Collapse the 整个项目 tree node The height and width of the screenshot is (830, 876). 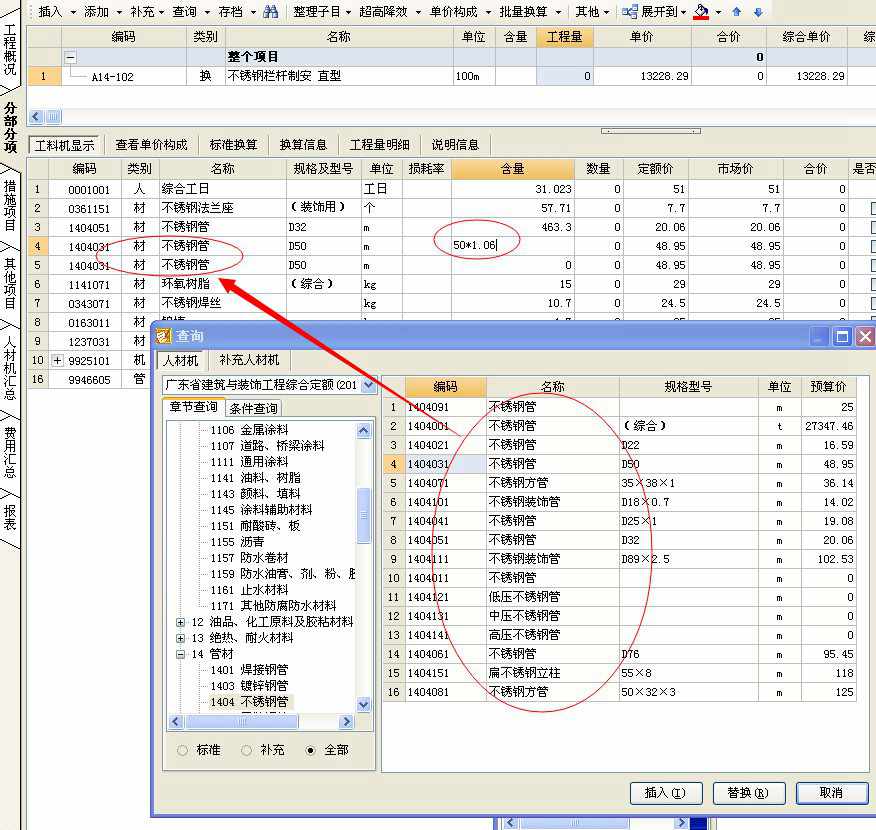point(70,57)
